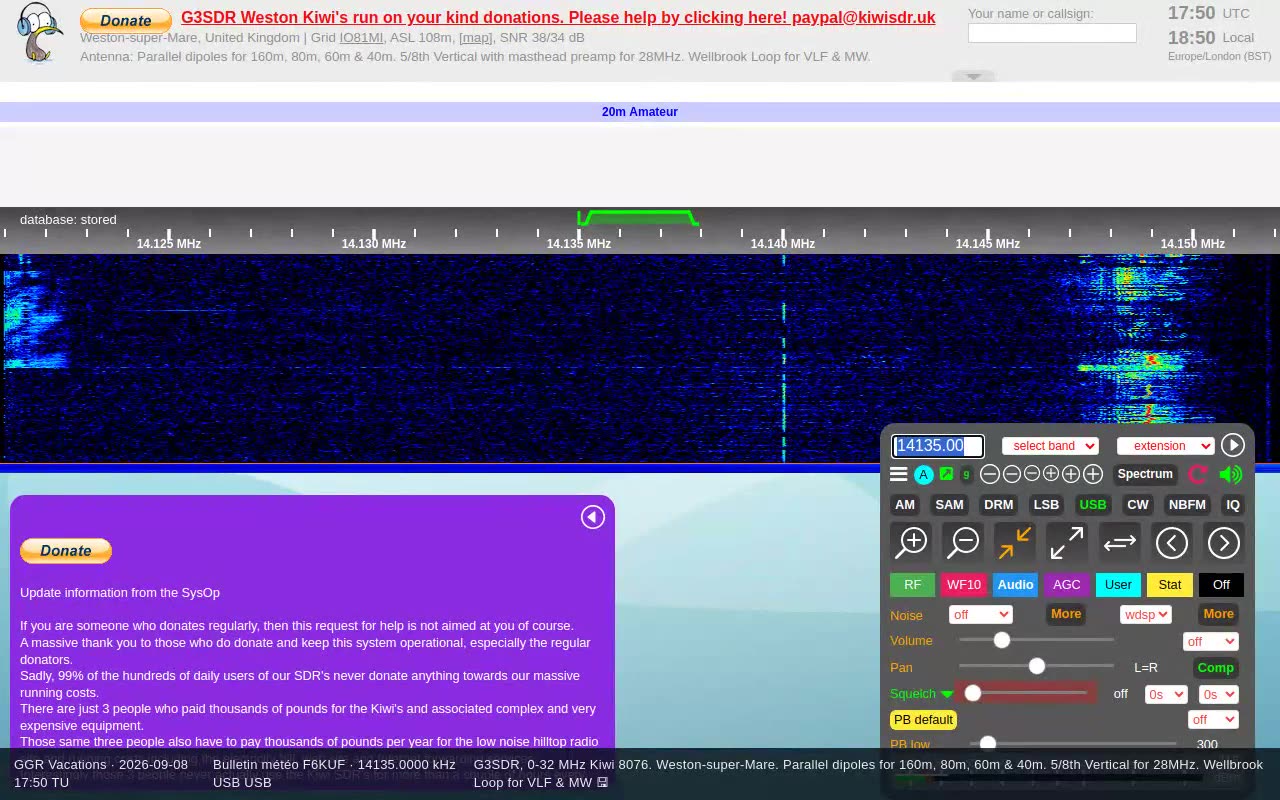Select IQ mode
1280x800 pixels.
tap(1233, 505)
